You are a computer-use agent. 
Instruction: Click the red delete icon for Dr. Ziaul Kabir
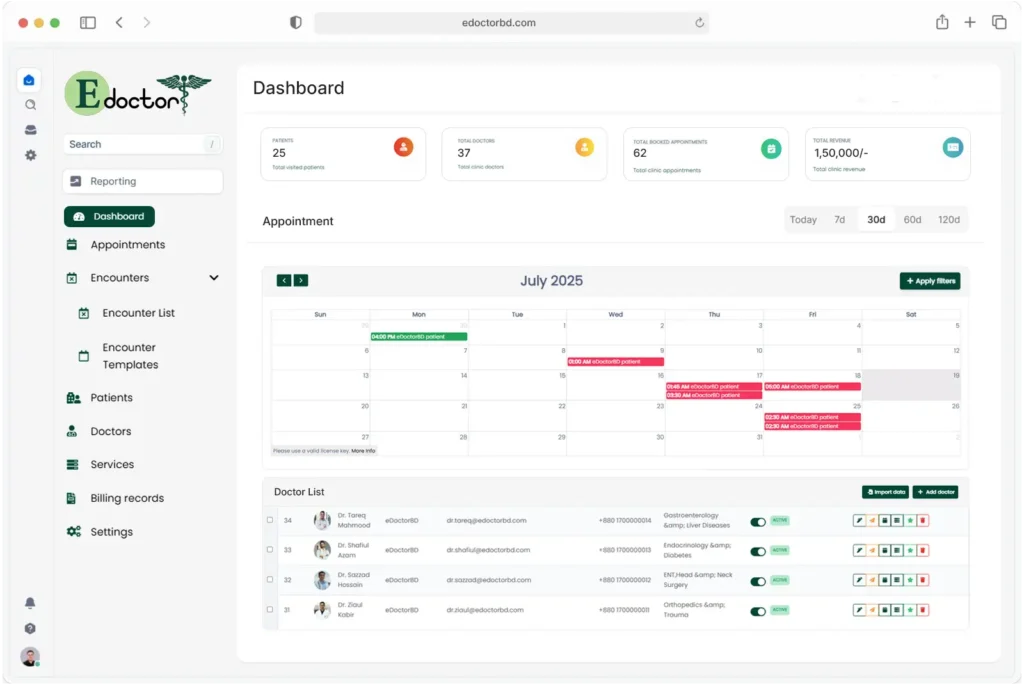pos(923,610)
